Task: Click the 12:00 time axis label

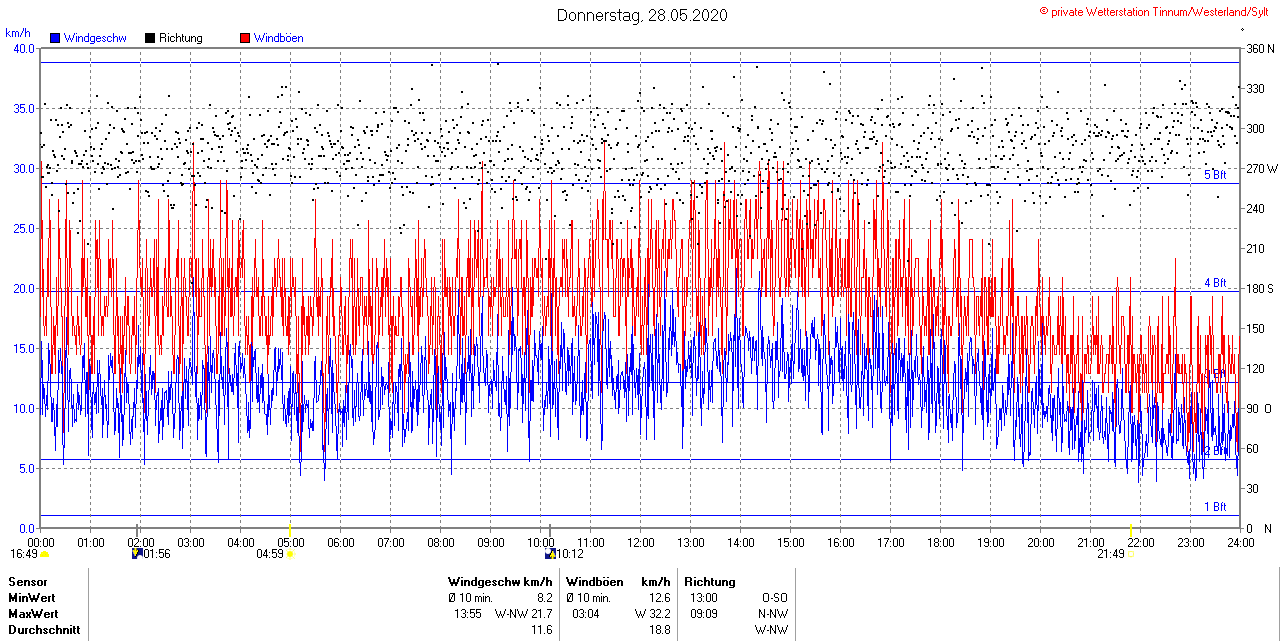Action: (641, 543)
